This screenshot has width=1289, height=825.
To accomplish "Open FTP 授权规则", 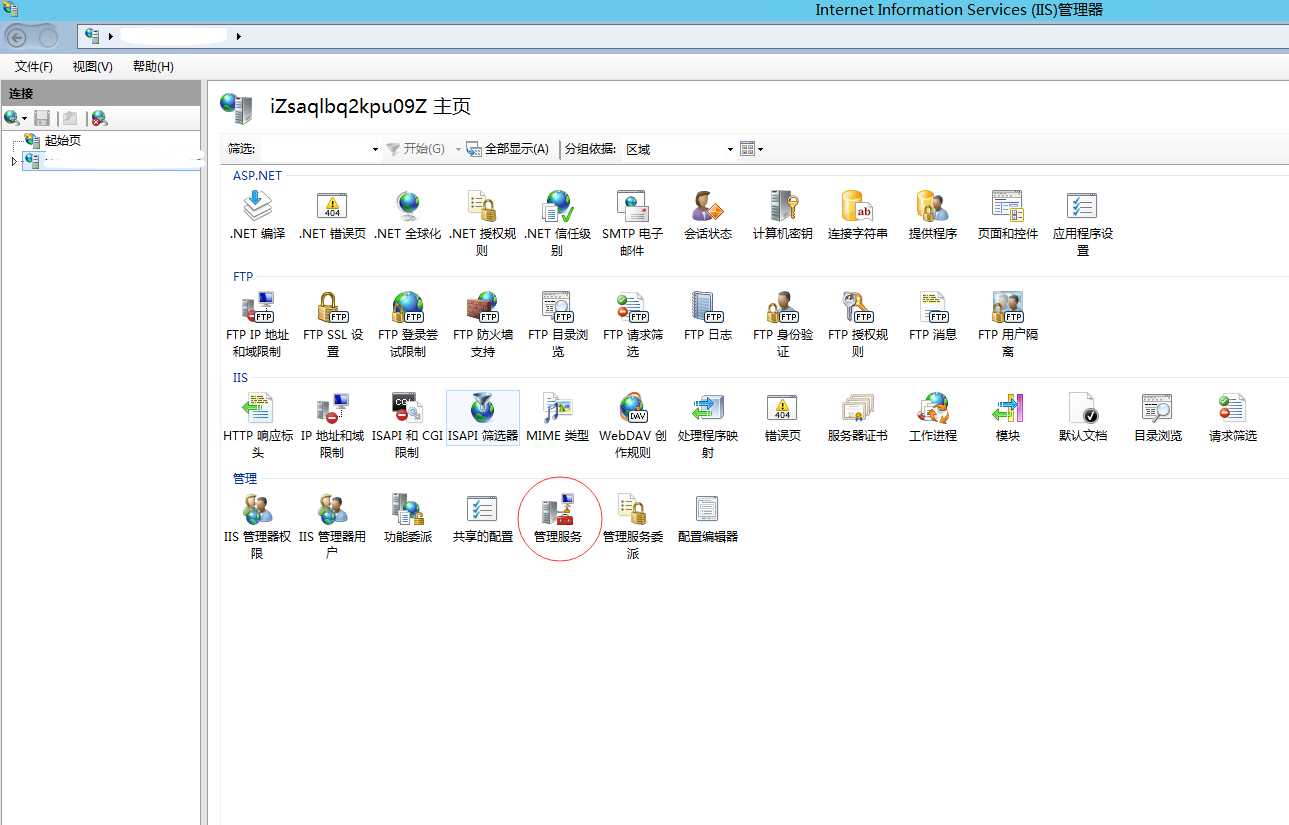I will [858, 325].
